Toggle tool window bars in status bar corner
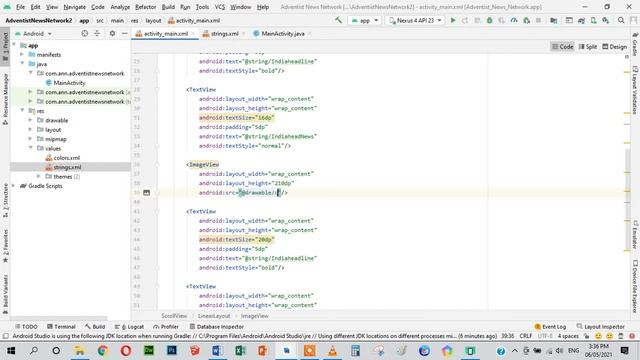 (5, 336)
